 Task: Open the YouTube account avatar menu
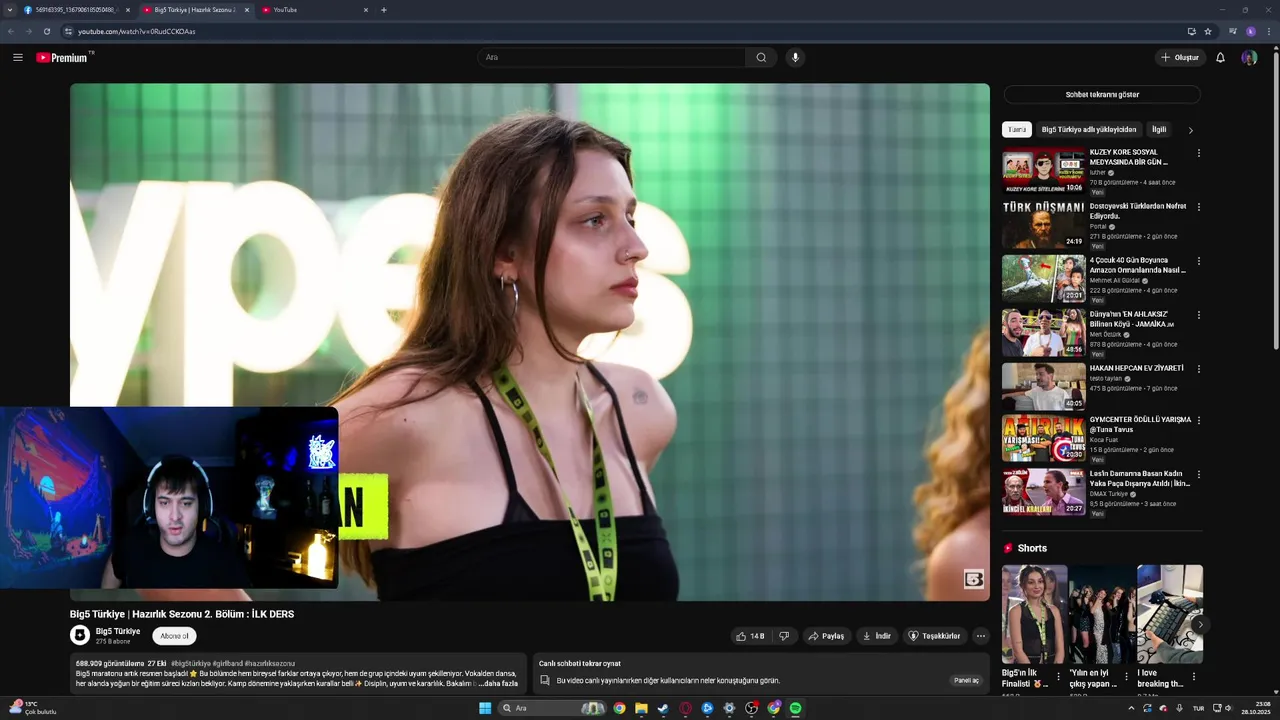point(1249,57)
